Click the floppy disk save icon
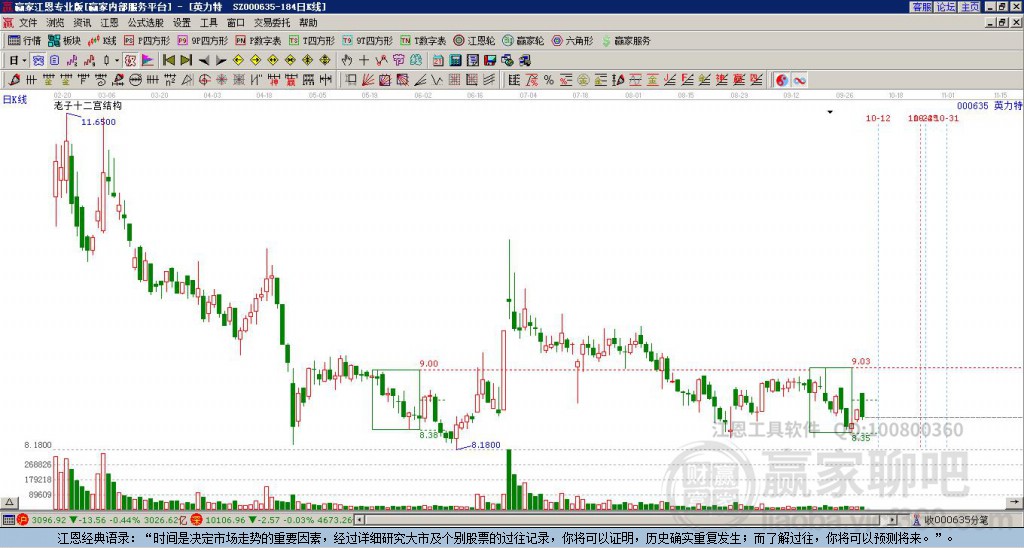Viewport: 1024px width, 548px height. pos(490,61)
